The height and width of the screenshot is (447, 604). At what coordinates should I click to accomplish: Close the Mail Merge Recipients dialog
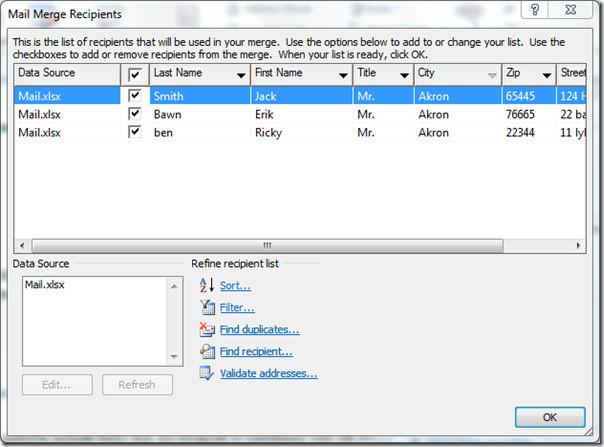click(571, 9)
